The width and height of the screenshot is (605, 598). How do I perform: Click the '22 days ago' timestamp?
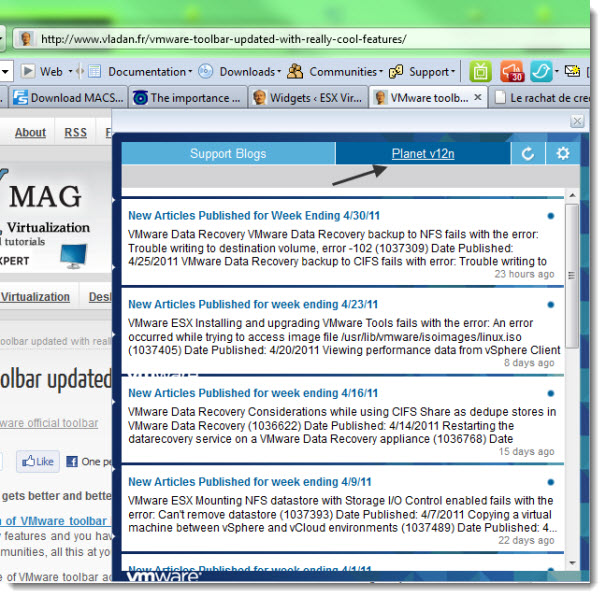[x=526, y=540]
